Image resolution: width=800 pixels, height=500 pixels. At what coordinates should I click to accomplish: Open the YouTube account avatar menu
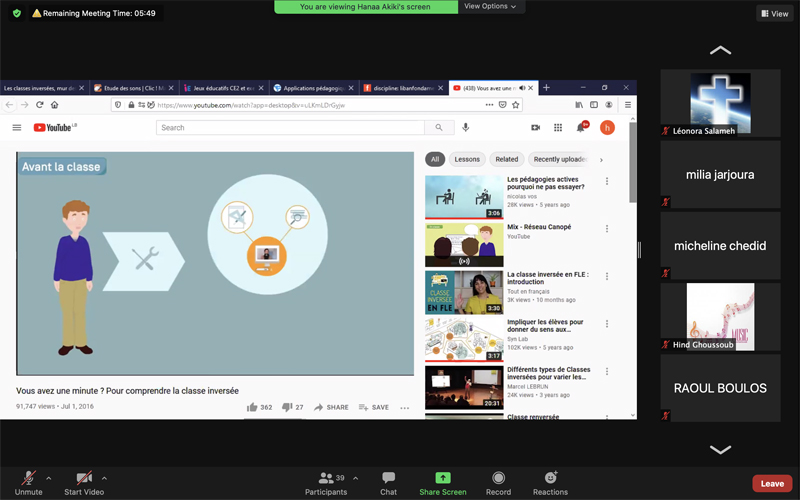pos(607,128)
